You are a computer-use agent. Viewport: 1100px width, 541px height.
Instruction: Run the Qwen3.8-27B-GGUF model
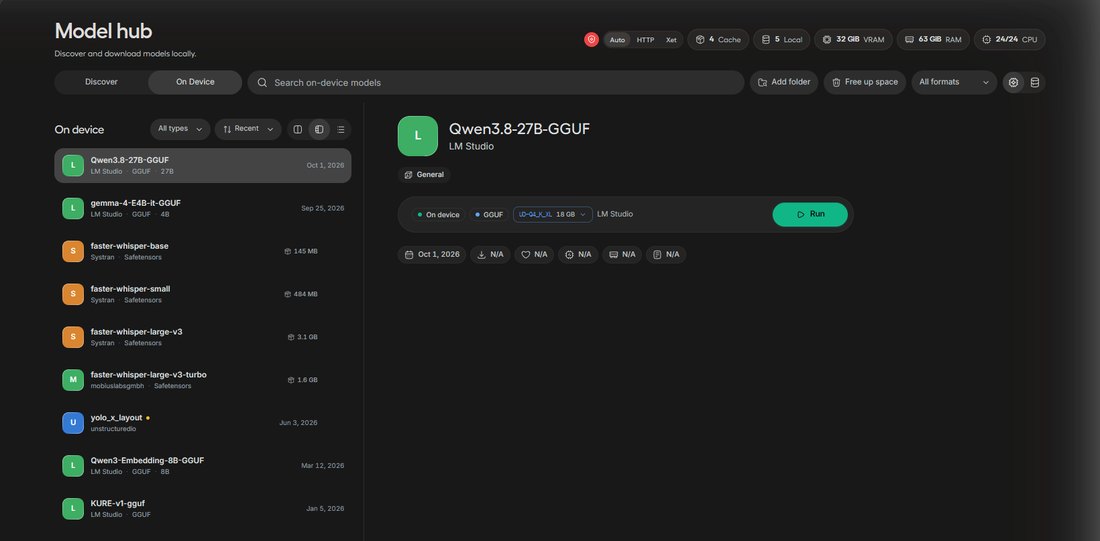point(810,214)
